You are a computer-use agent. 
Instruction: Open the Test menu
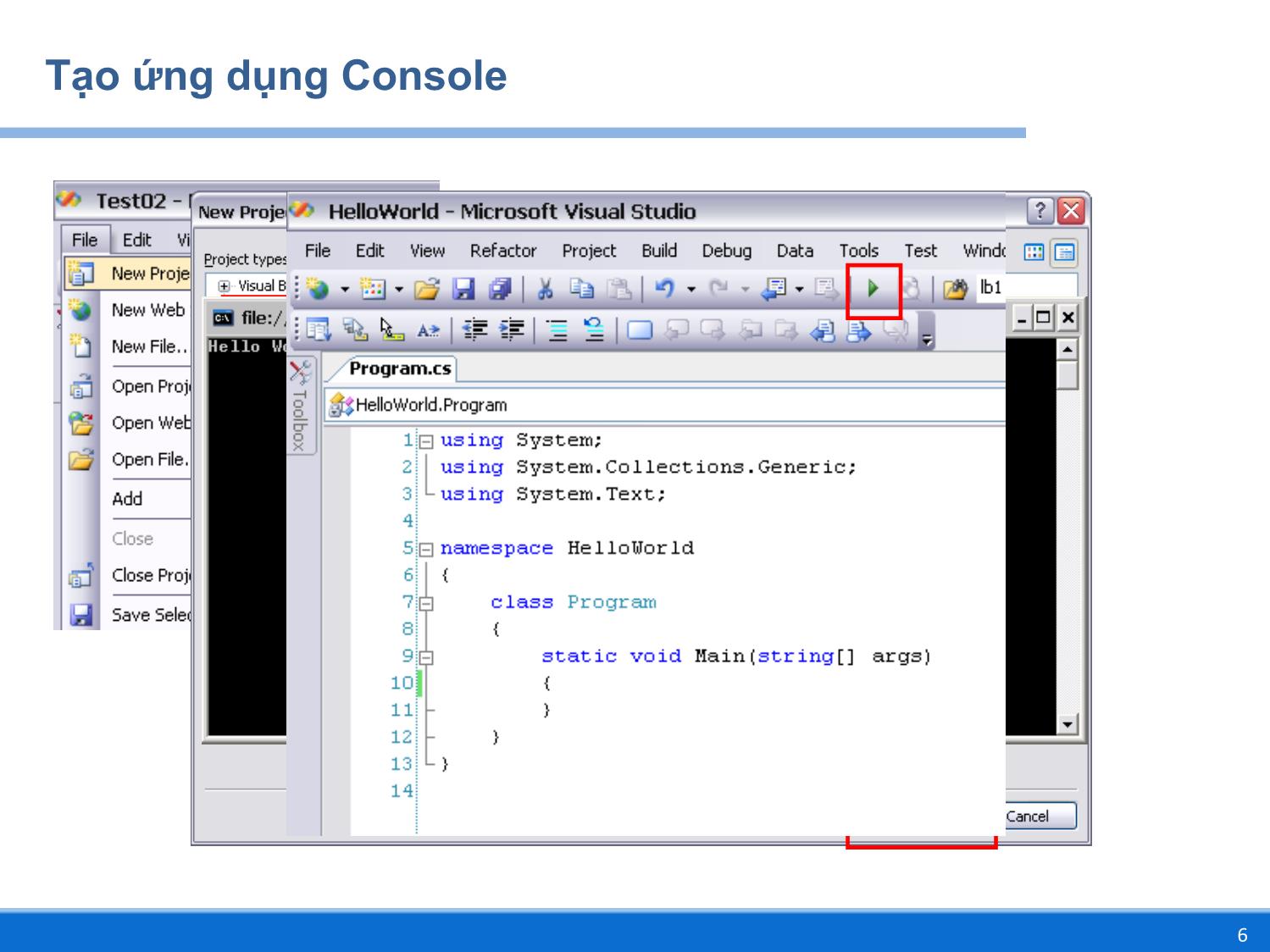(x=920, y=251)
